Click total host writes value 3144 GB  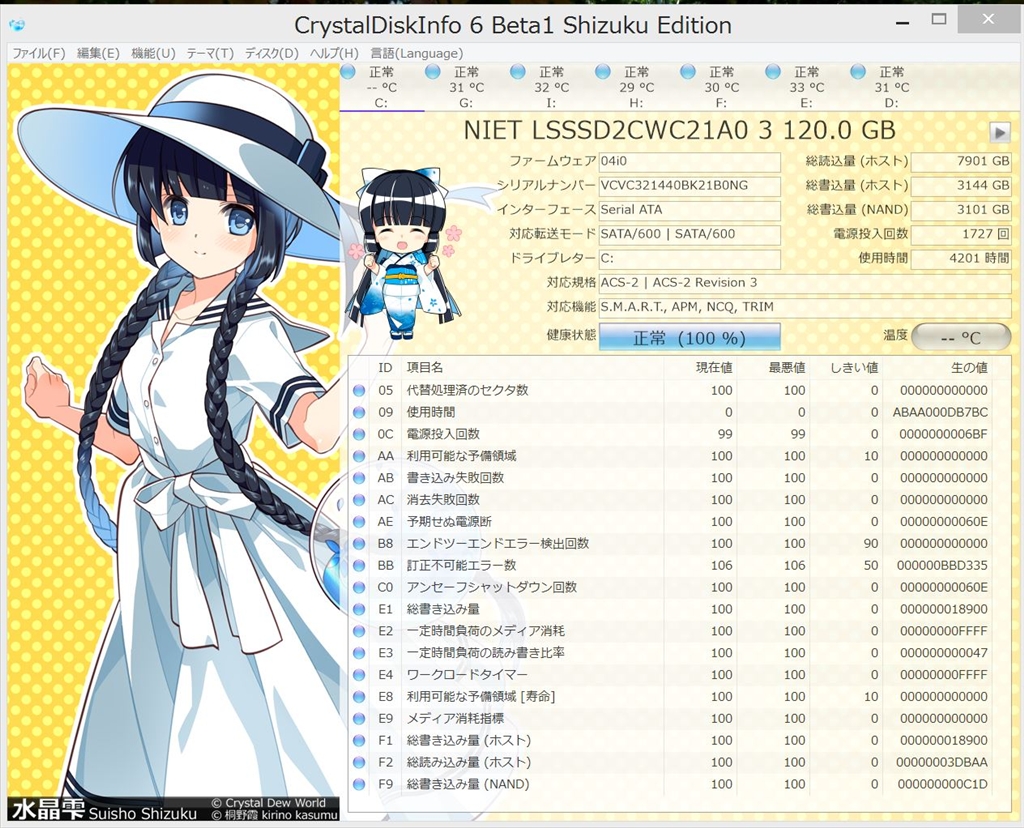click(x=961, y=185)
